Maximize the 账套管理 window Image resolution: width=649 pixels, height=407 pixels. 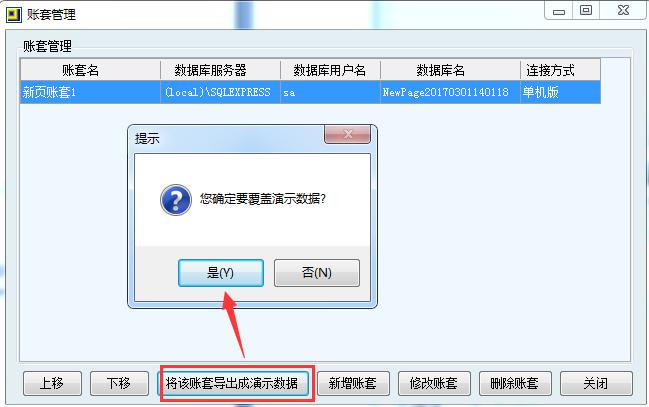click(586, 10)
